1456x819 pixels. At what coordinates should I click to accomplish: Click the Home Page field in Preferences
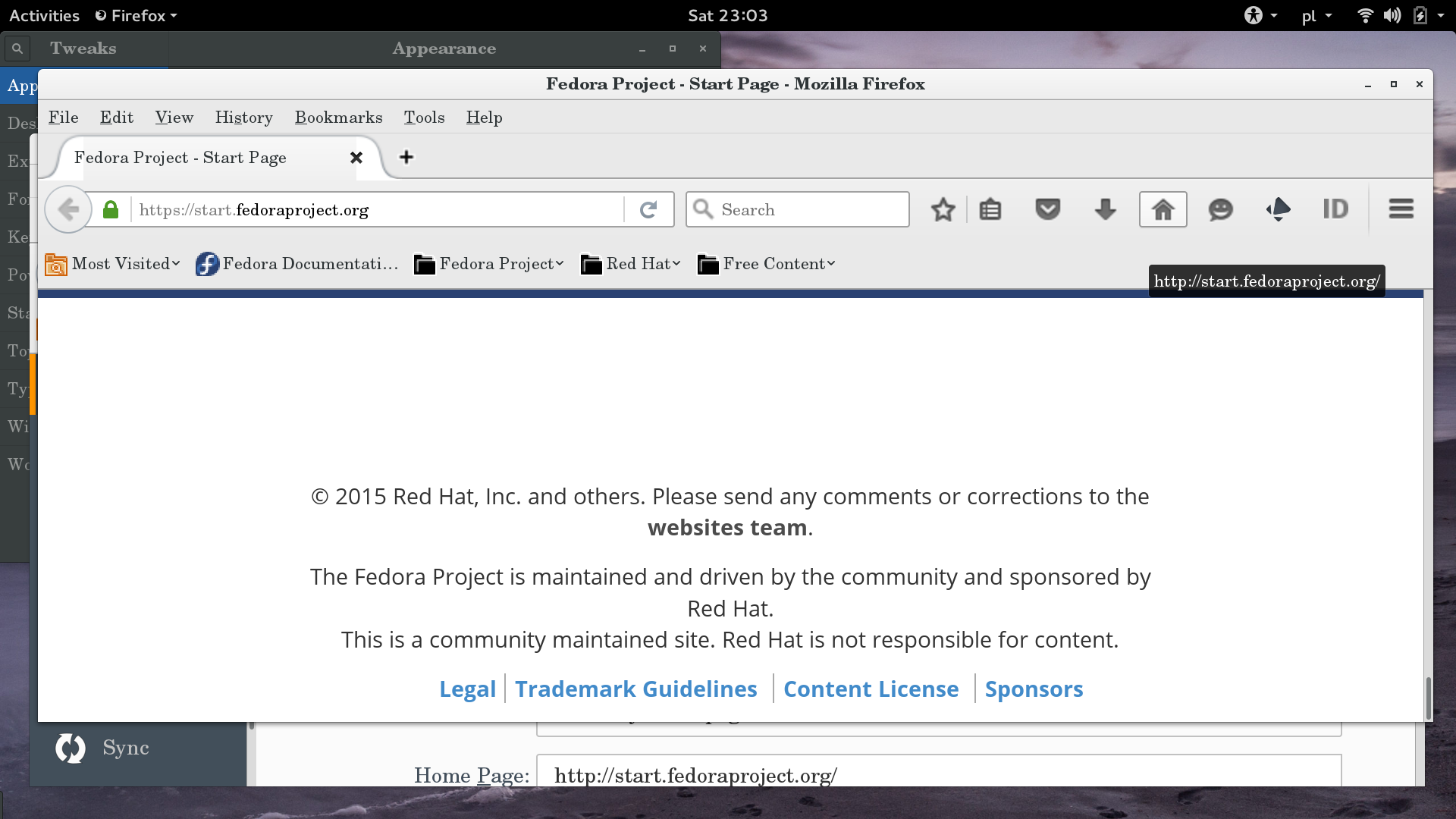tap(939, 772)
